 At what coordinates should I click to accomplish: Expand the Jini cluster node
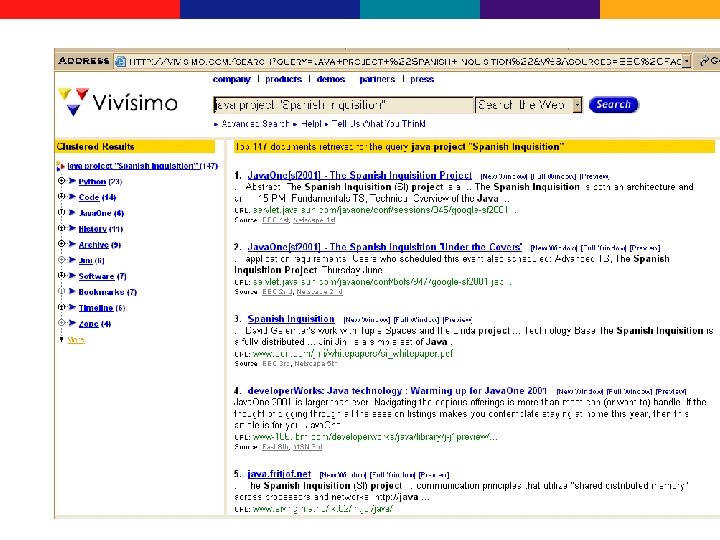tap(62, 259)
